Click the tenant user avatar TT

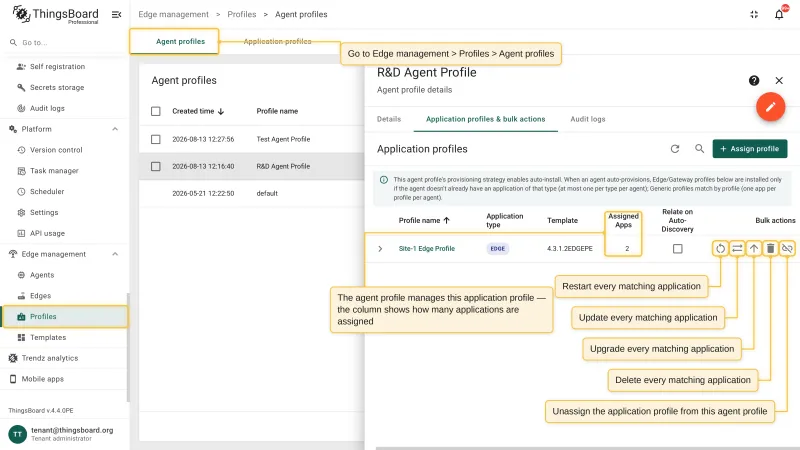point(17,434)
